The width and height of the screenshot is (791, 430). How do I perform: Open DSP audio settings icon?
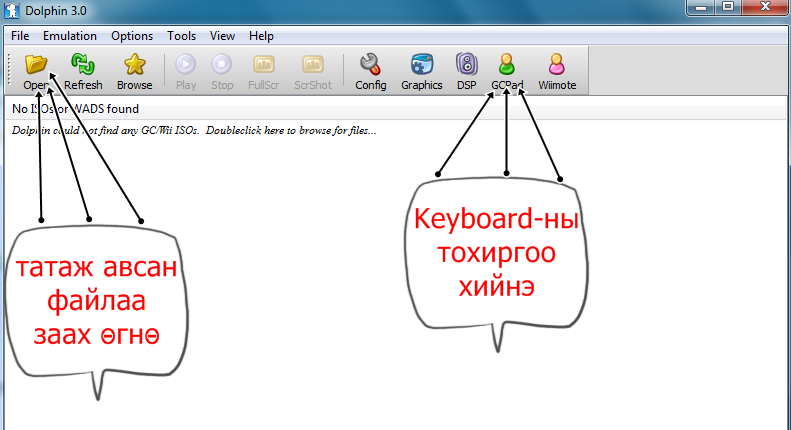pos(467,65)
